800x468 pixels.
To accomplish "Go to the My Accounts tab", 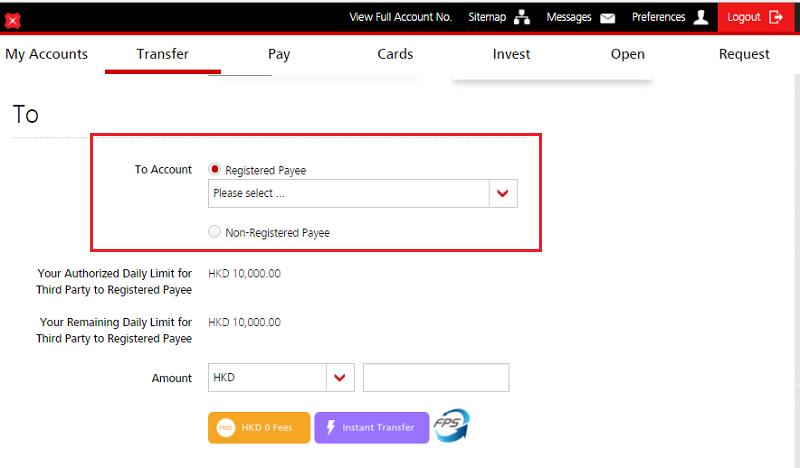I will pos(46,54).
